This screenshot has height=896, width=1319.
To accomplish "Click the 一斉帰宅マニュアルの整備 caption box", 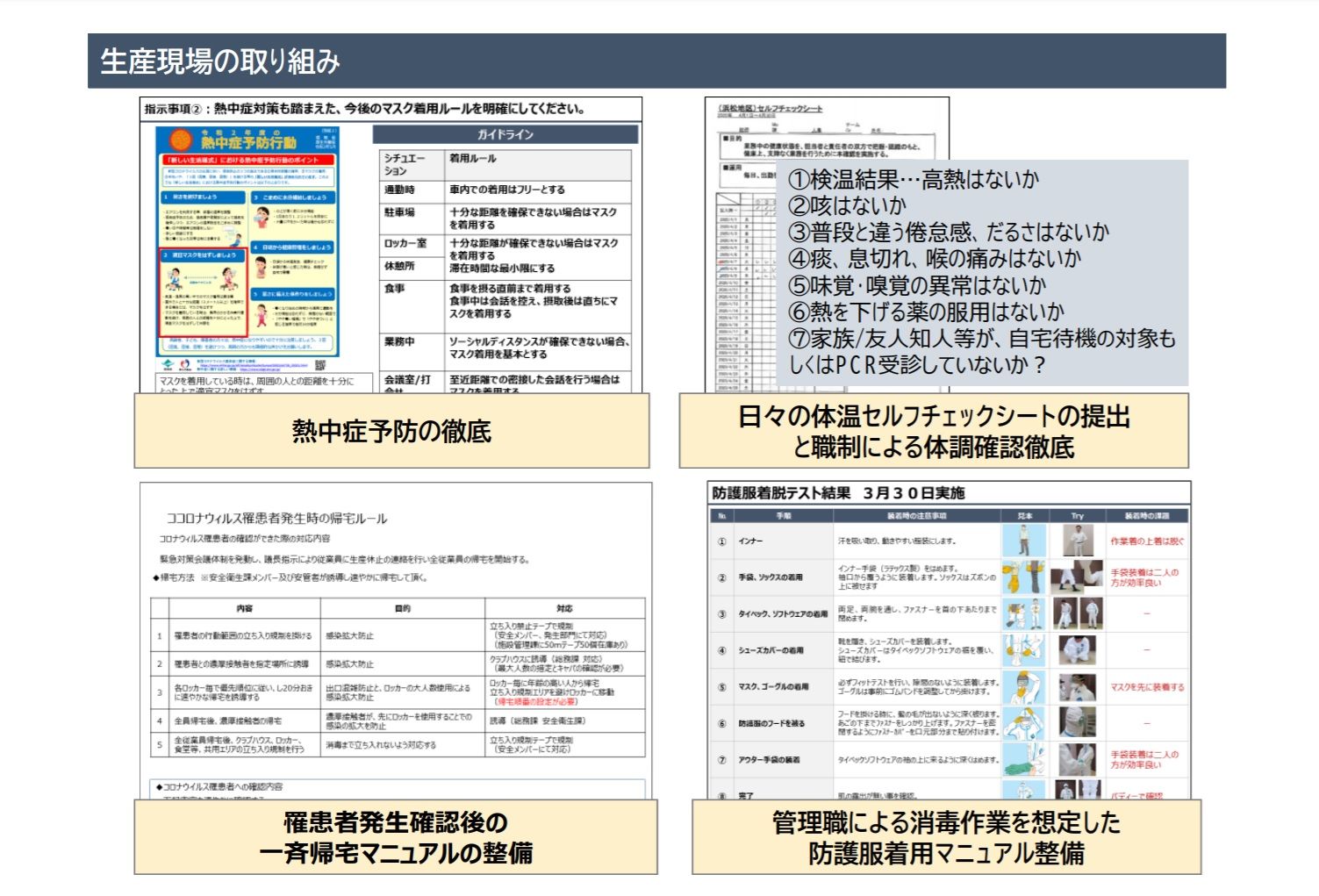I will [x=396, y=837].
